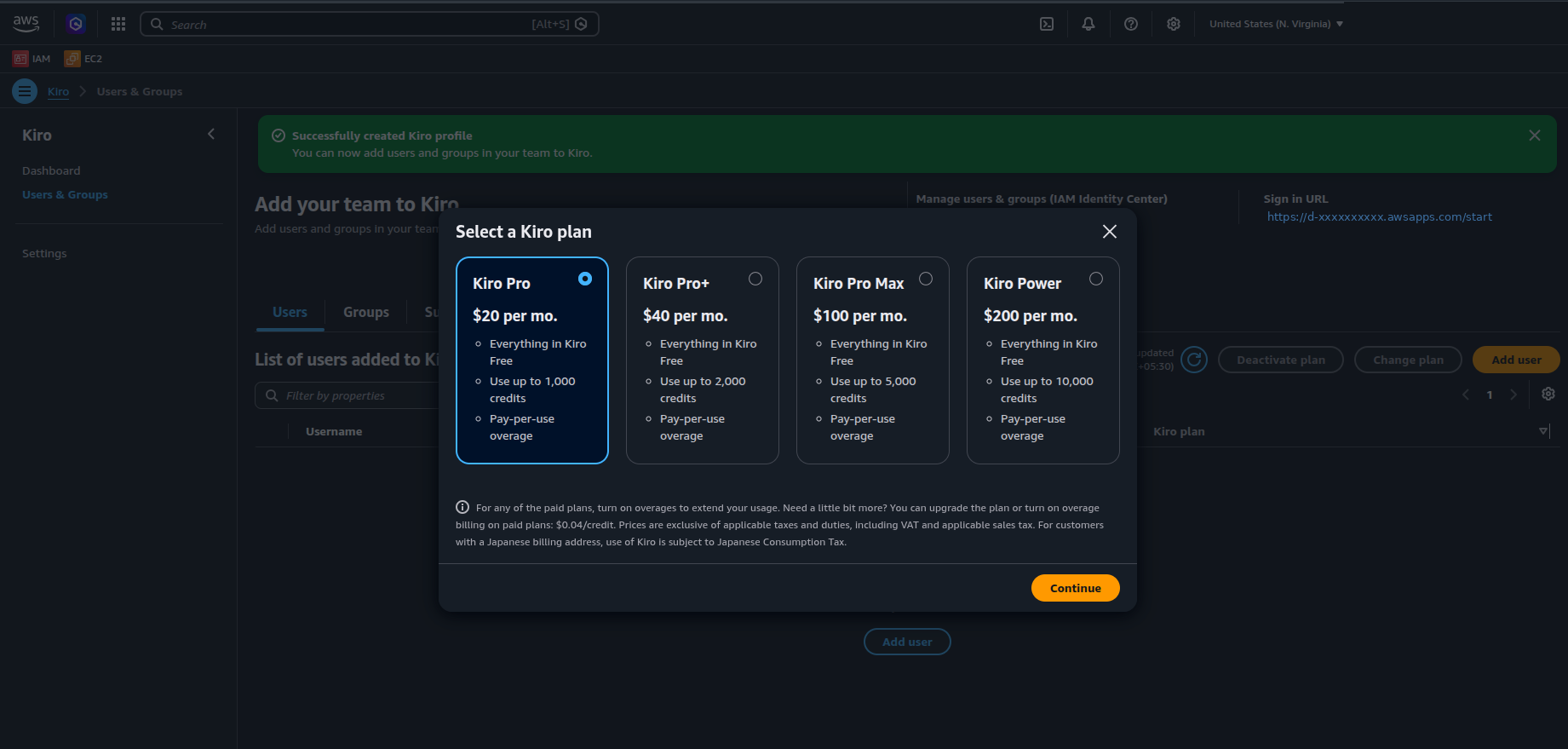Click Continue in the plan dialog
This screenshot has width=1568, height=749.
tap(1076, 588)
